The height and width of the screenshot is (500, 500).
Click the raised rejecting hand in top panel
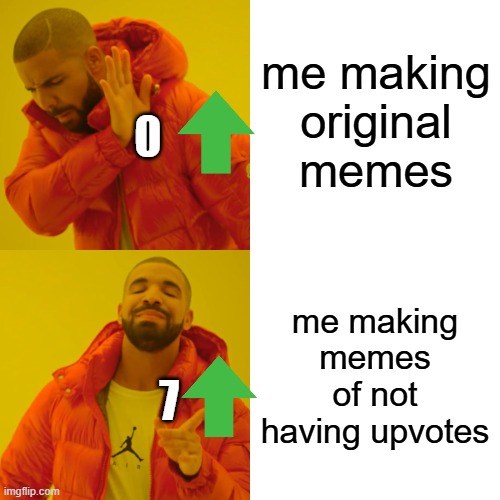tap(127, 95)
